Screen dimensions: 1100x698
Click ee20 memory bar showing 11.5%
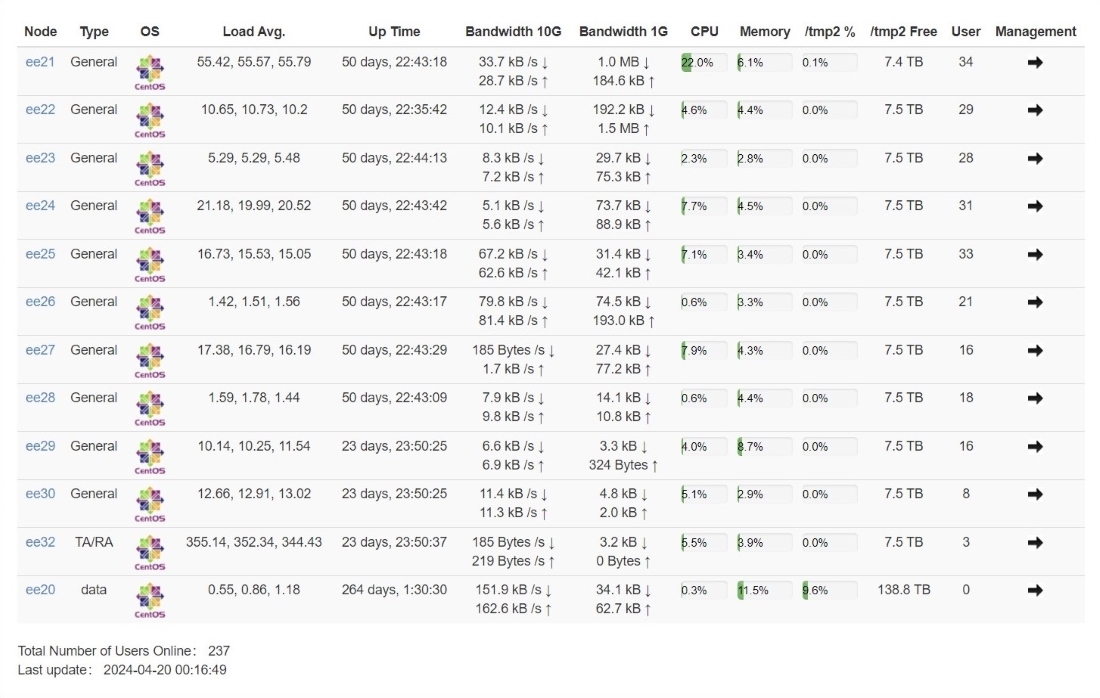765,591
